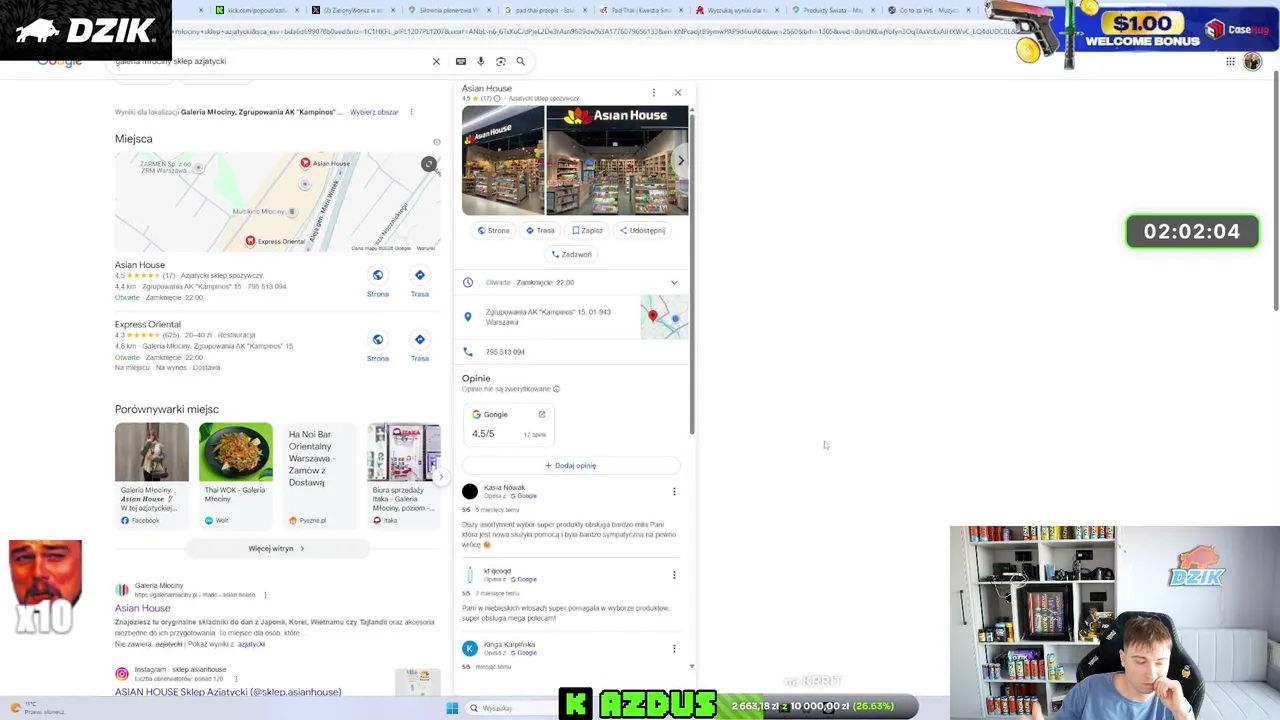
Task: Open Trasa for Express Oriental listing
Action: [x=420, y=346]
